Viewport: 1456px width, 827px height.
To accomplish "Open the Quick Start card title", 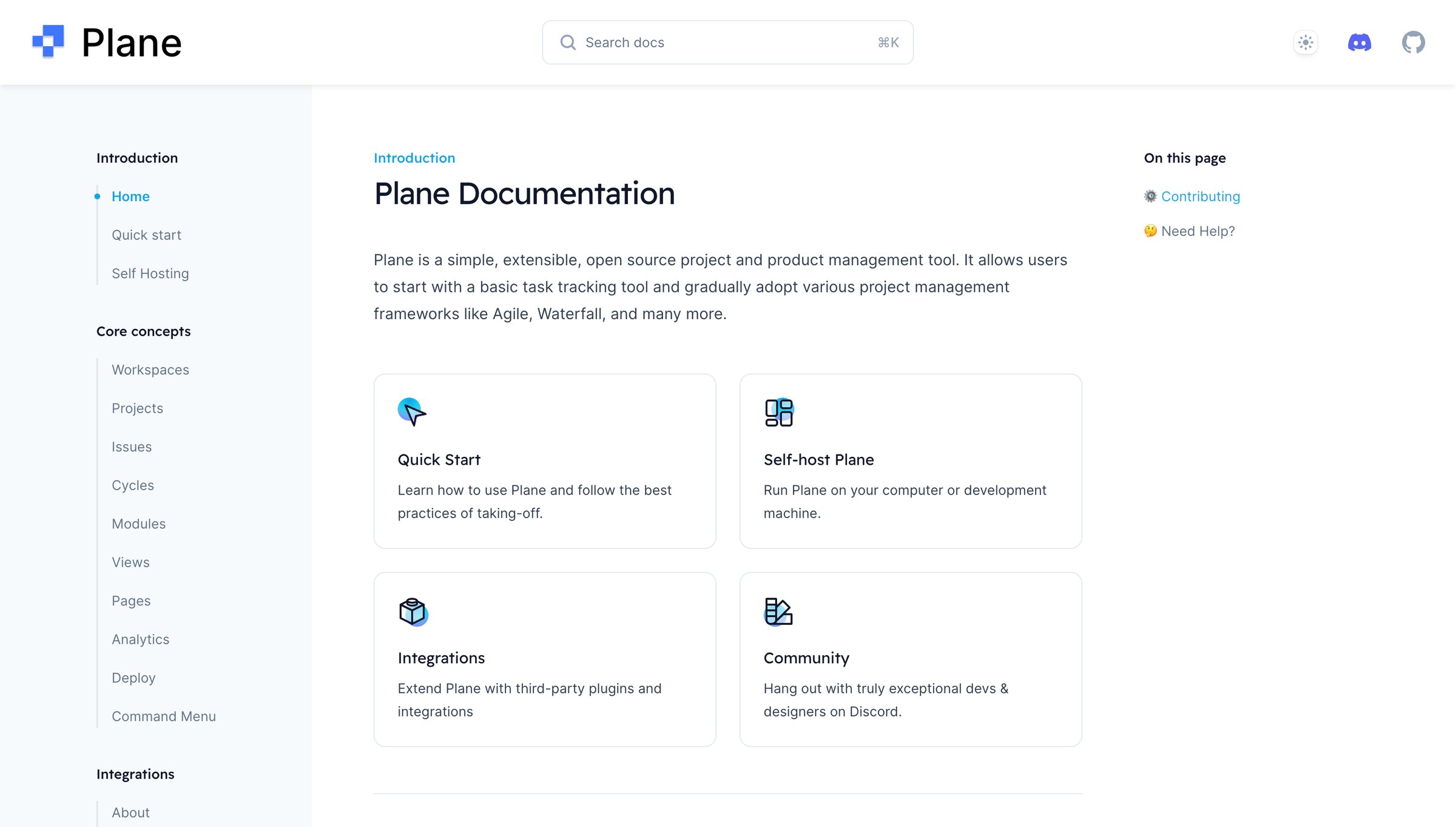I will pyautogui.click(x=439, y=460).
